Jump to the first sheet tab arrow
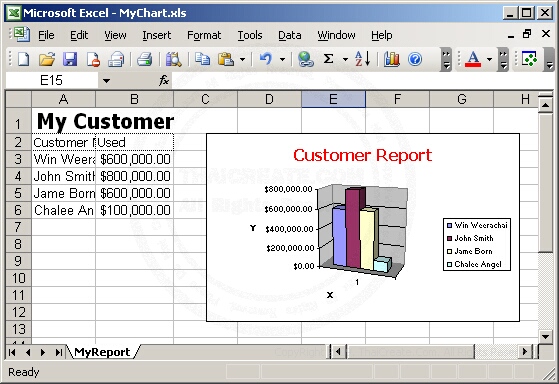This screenshot has width=559, height=384. [12, 352]
